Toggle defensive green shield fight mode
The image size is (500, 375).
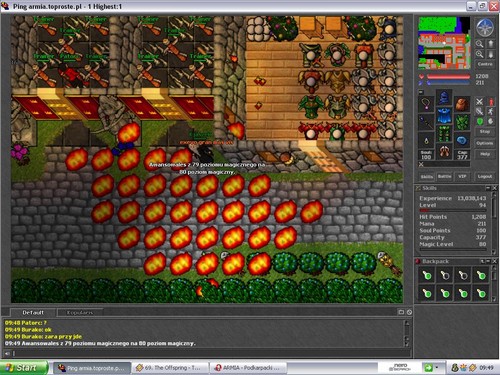click(x=479, y=121)
